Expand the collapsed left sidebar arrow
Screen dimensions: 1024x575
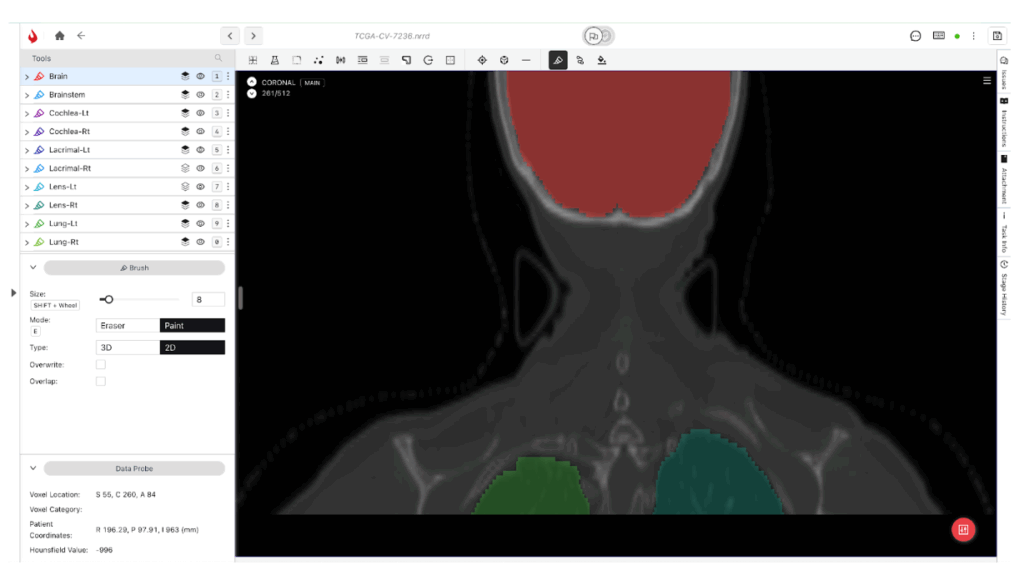(x=13, y=293)
